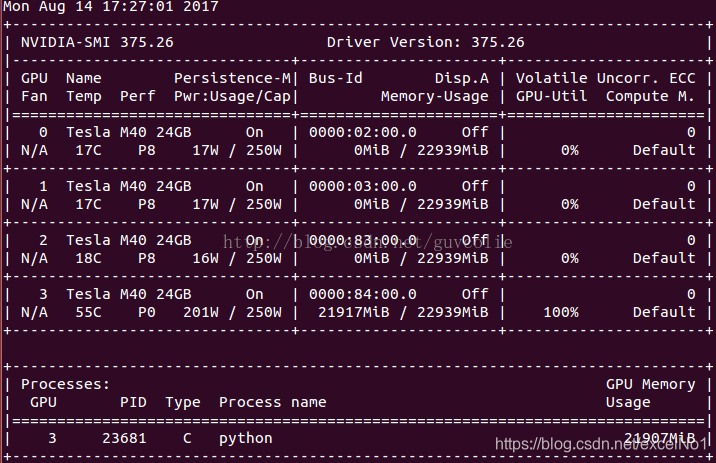
Task: Click the 201W / 250W power reading
Action: pyautogui.click(x=232, y=312)
